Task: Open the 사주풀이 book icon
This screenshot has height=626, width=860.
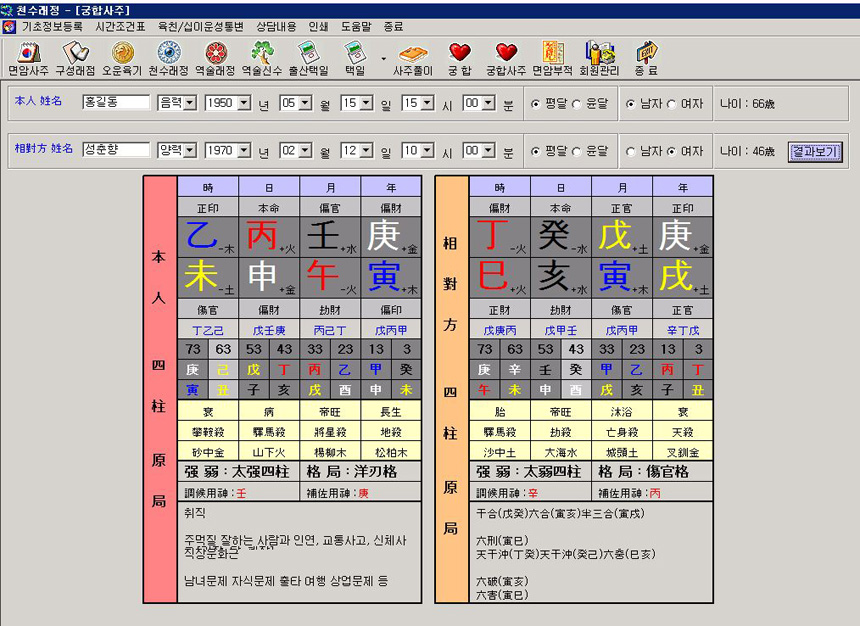Action: [x=413, y=58]
